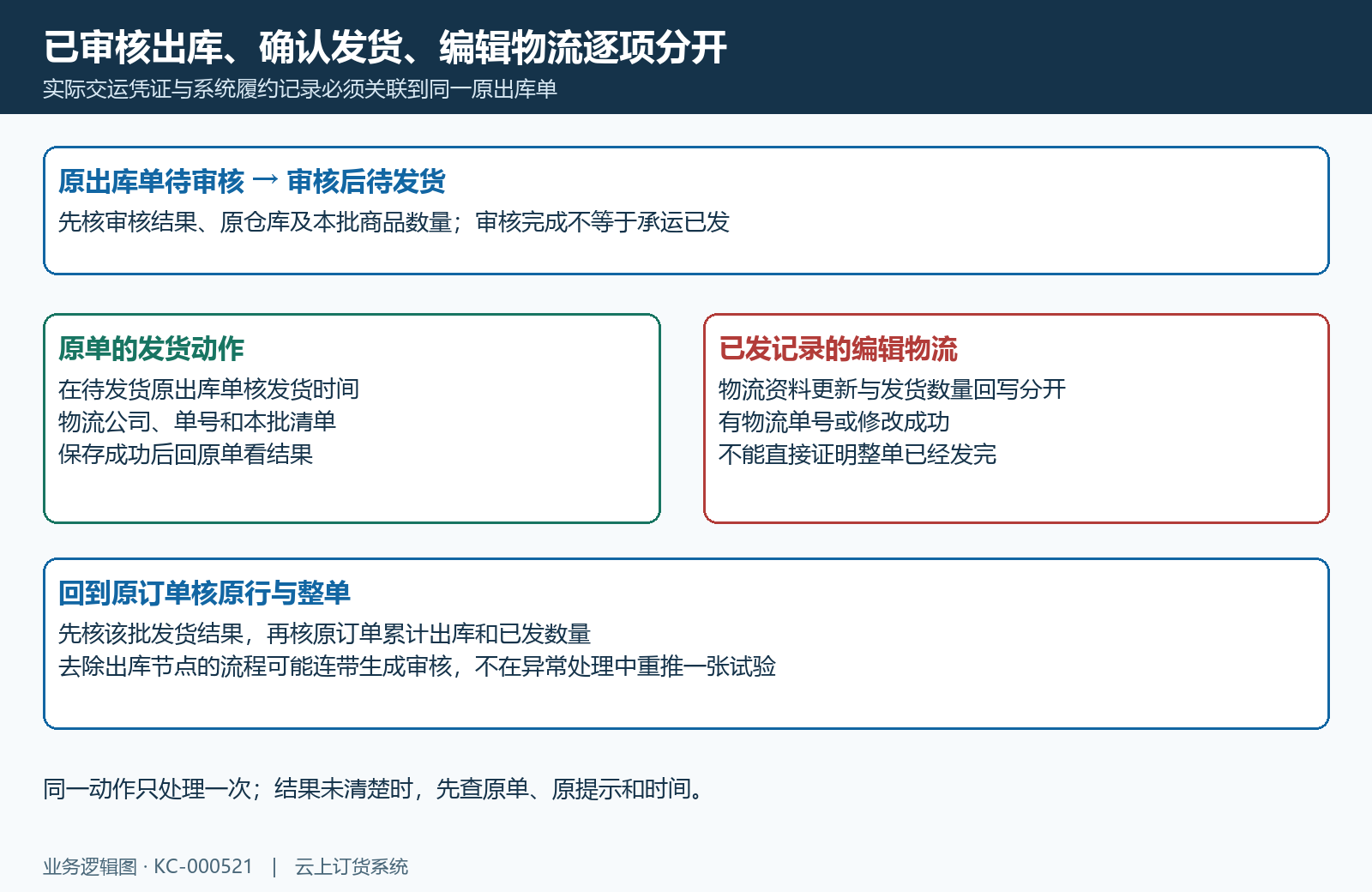
Task: Click line 先核审核结果、原仓库及本批商品数量
Action: pos(255,222)
